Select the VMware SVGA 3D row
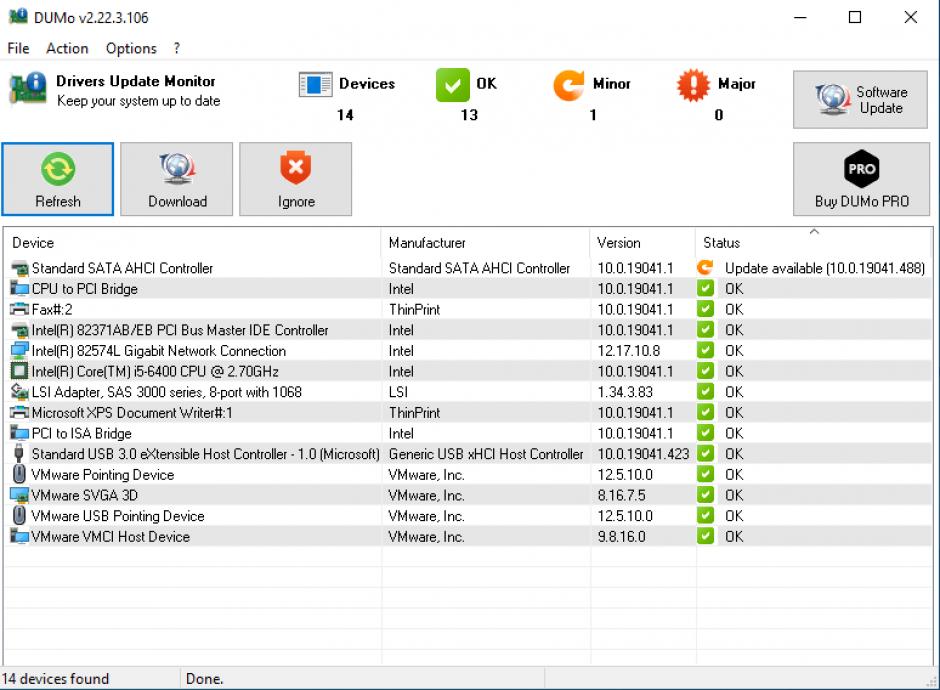 (x=468, y=495)
